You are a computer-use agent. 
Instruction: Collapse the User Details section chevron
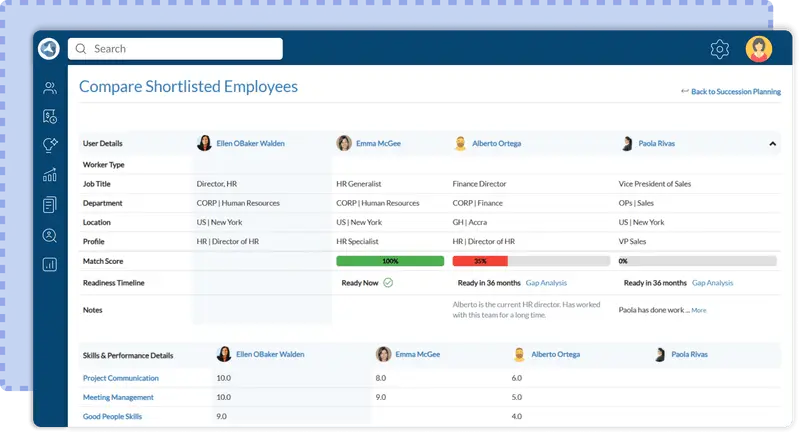(772, 144)
